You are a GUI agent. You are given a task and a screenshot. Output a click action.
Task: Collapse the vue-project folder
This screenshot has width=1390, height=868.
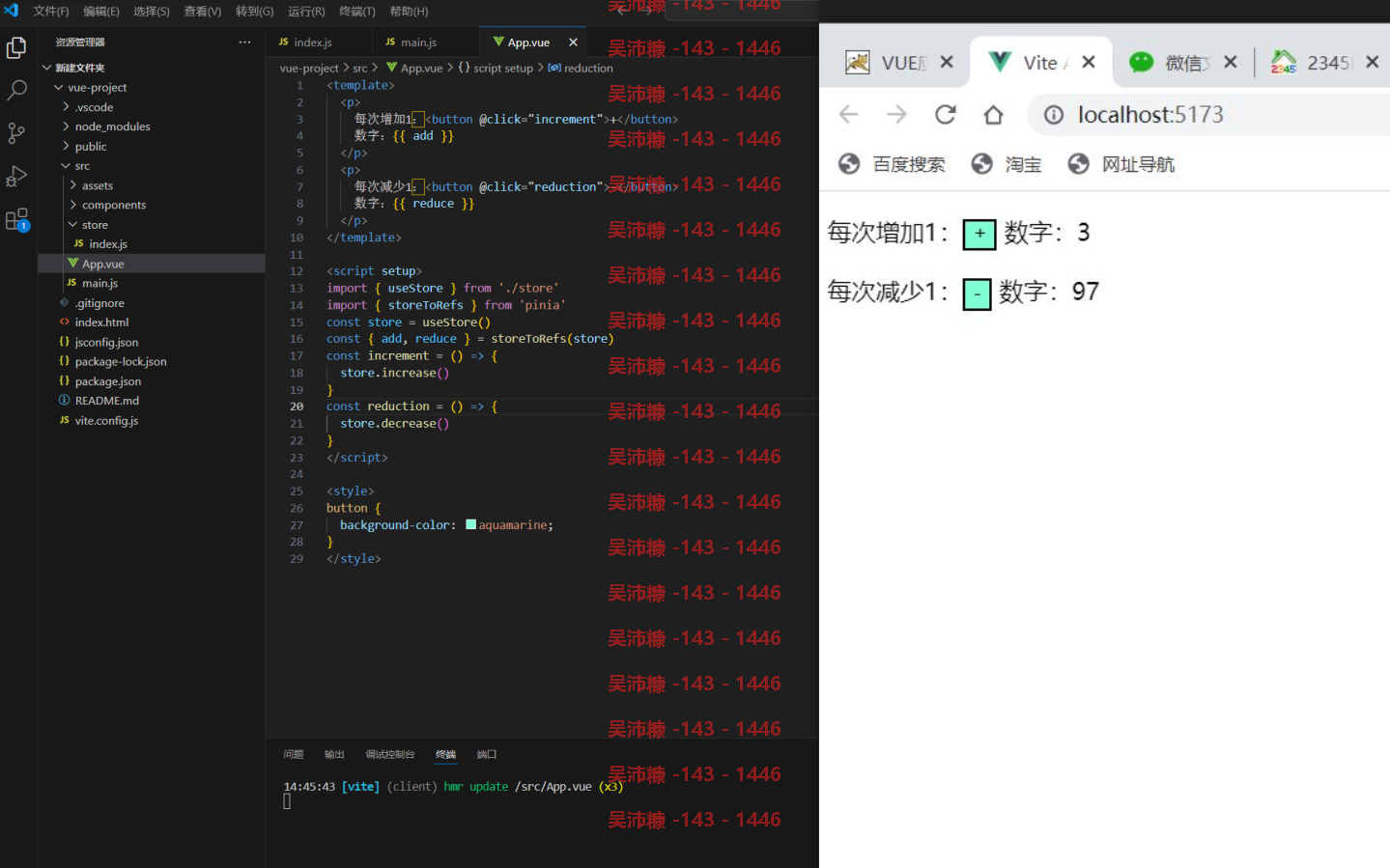152,87
